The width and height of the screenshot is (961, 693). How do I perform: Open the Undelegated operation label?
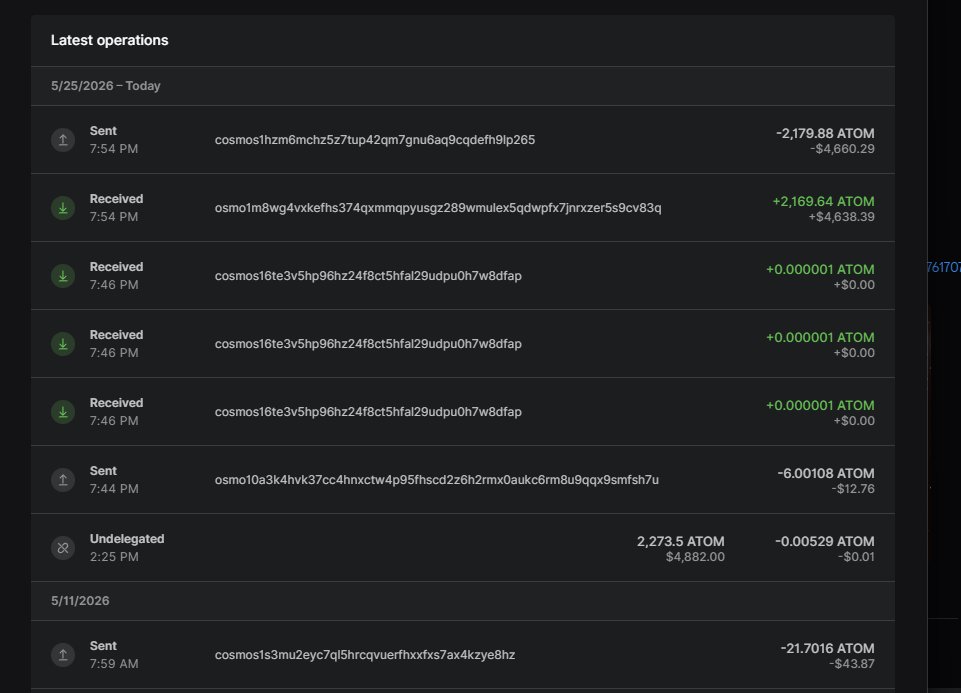(127, 539)
